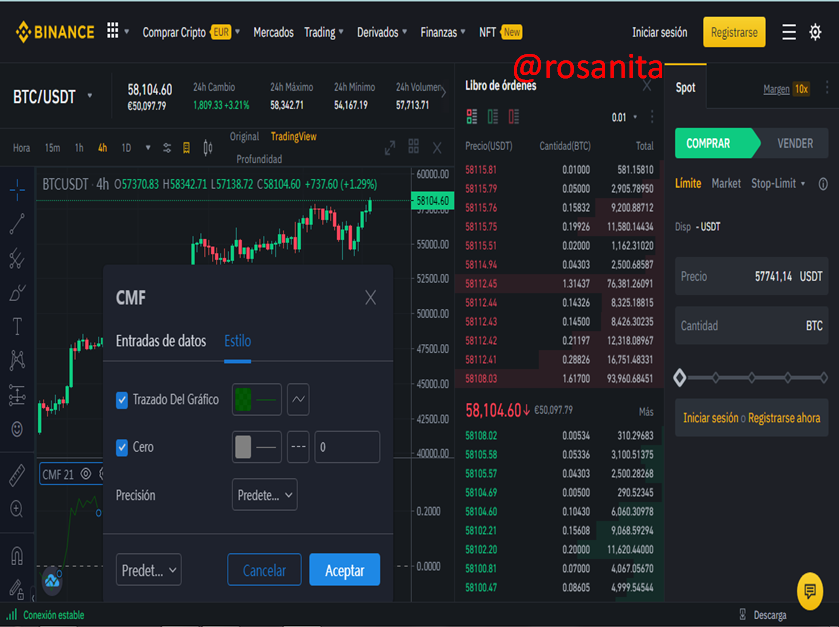Open the Precisión dropdown
This screenshot has width=839, height=627.
coord(264,495)
